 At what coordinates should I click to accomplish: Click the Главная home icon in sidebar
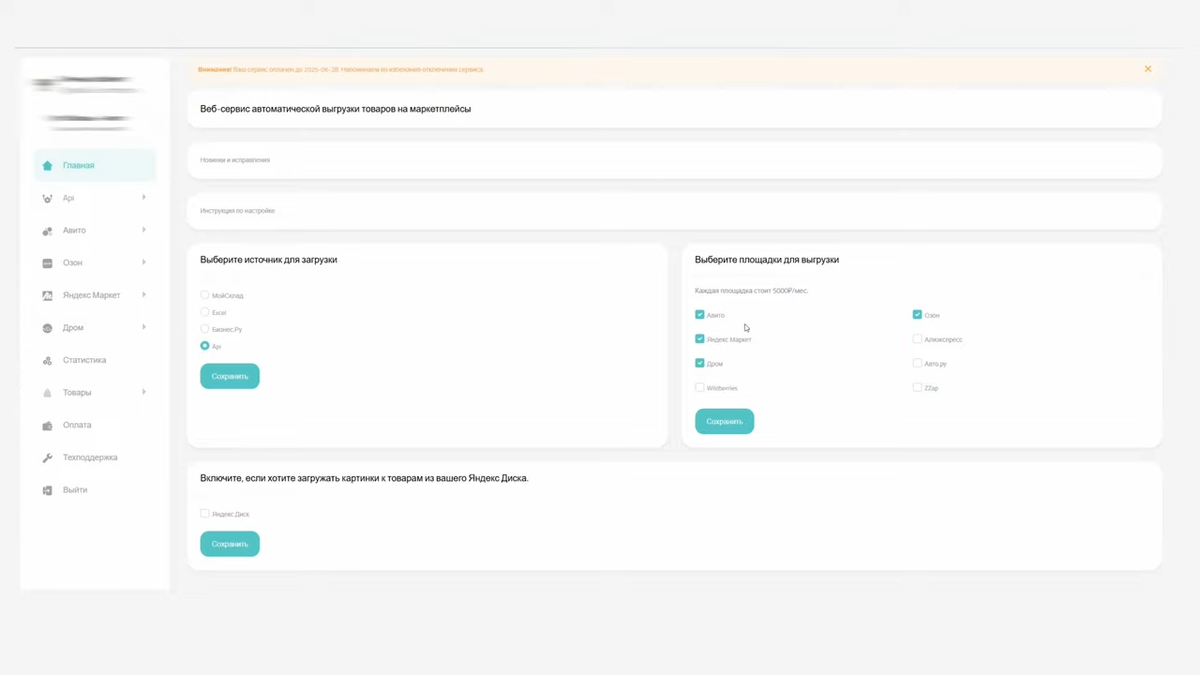tap(47, 166)
